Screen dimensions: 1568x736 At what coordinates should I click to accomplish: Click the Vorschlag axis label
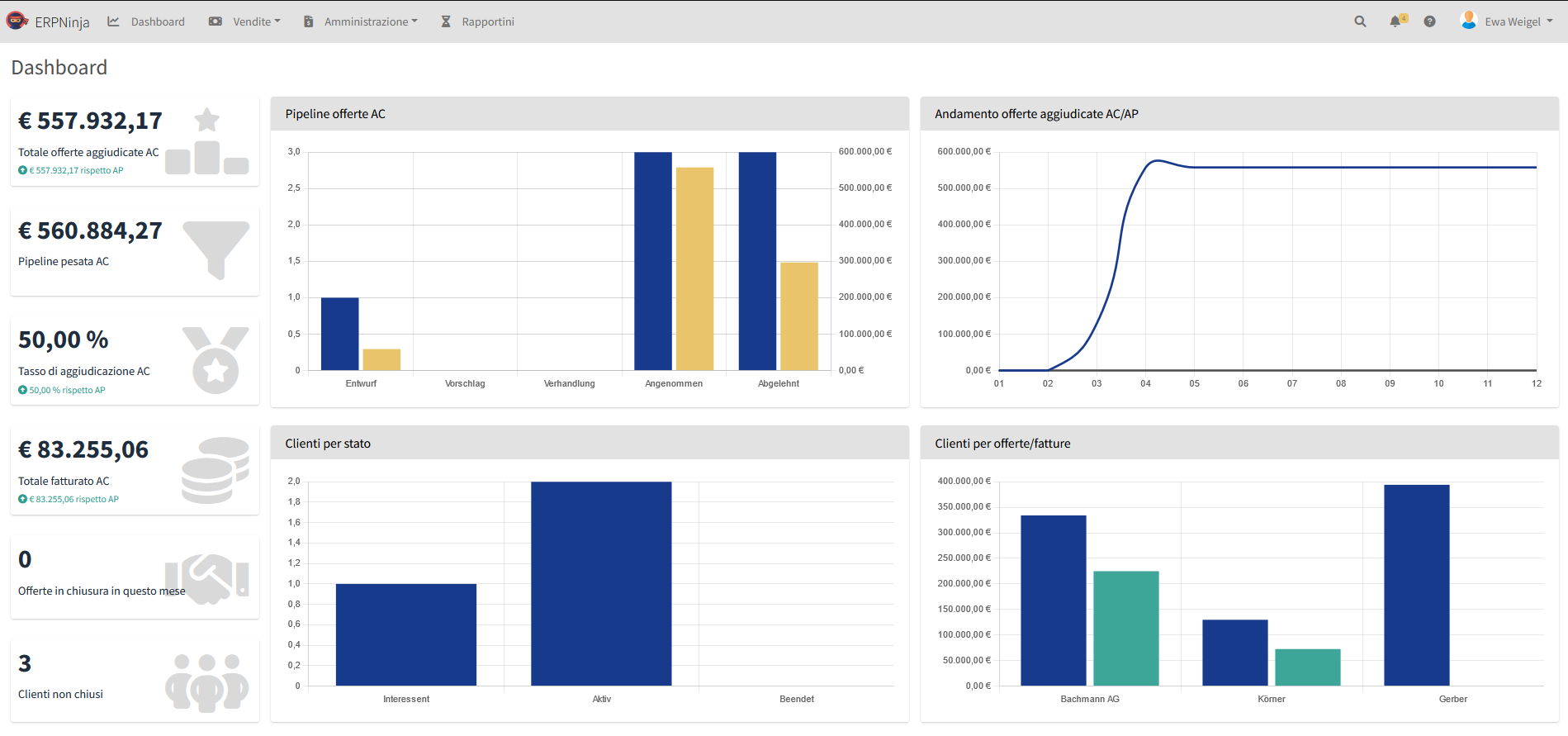[x=465, y=383]
